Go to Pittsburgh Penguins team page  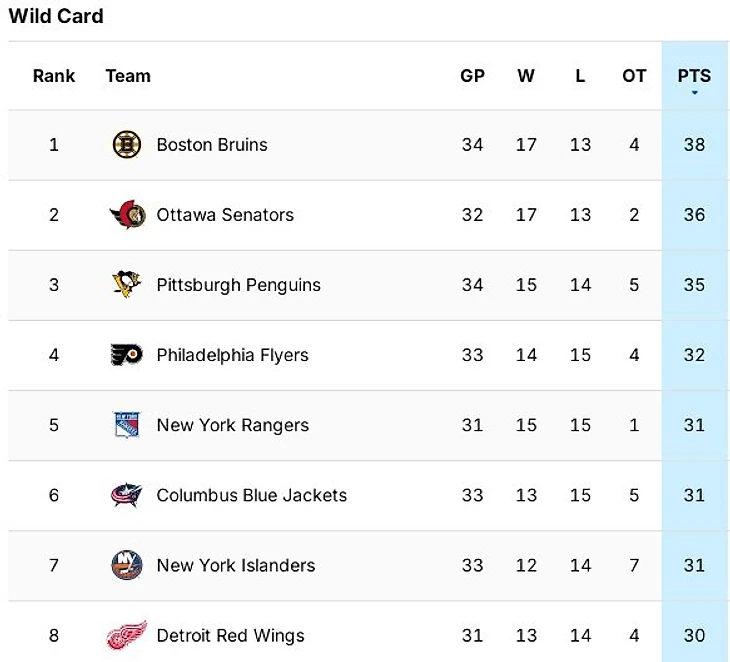pos(238,285)
